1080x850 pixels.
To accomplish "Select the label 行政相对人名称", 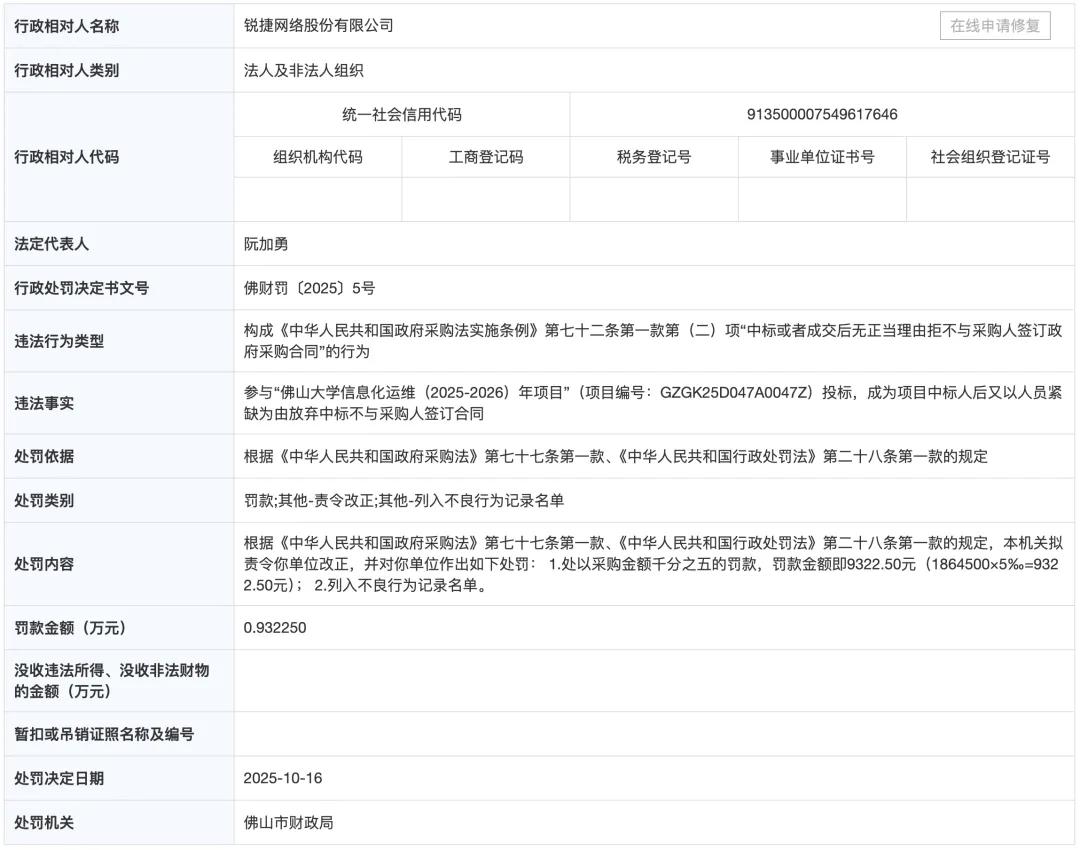I will 67,26.
